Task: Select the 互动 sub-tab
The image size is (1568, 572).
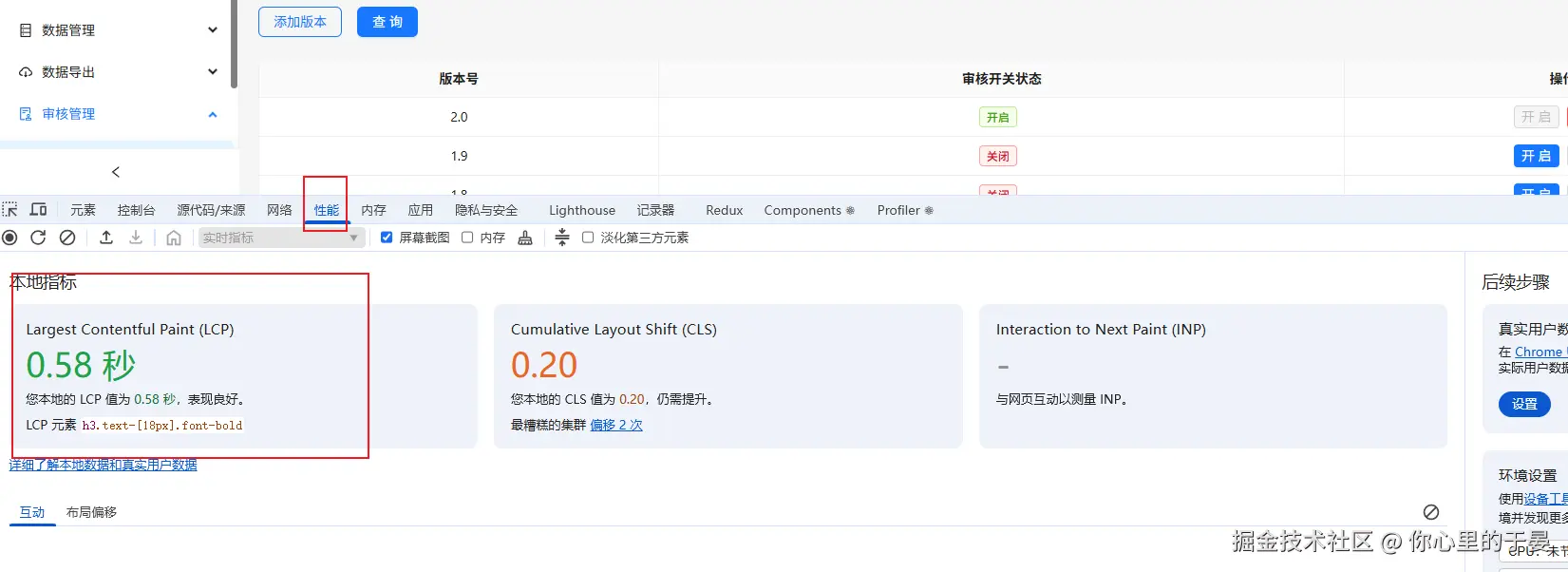Action: 32,512
